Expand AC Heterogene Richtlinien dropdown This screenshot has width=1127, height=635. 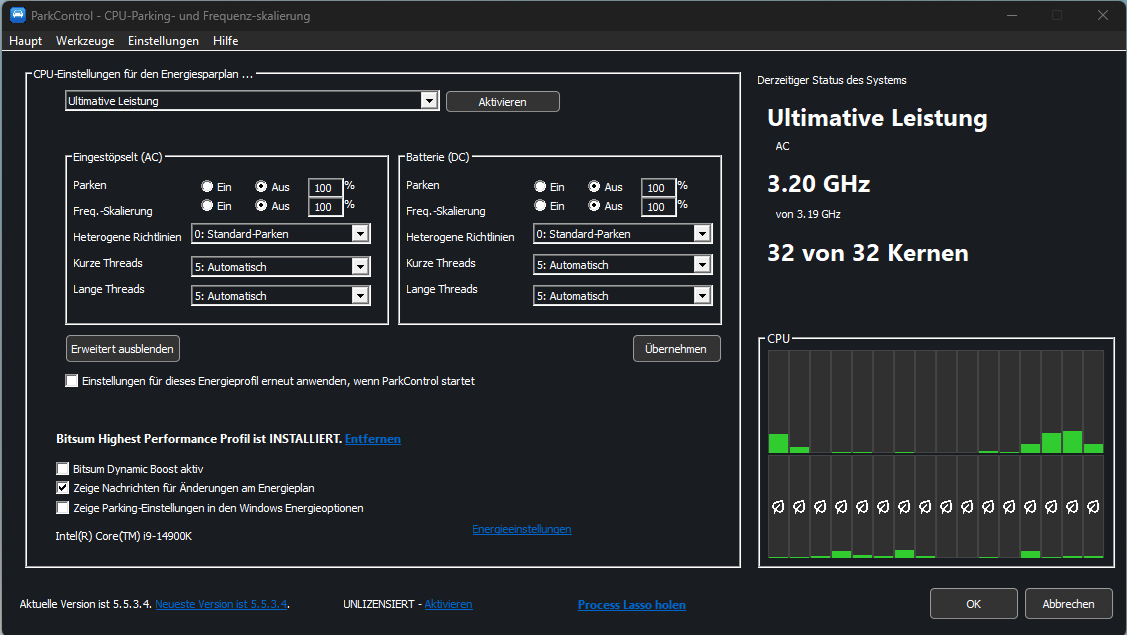(360, 234)
